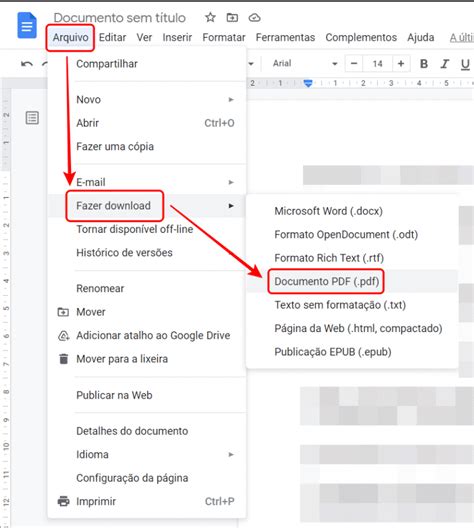This screenshot has width=474, height=528.
Task: Download as Página da Web (.html, compactado)
Action: pos(352,329)
